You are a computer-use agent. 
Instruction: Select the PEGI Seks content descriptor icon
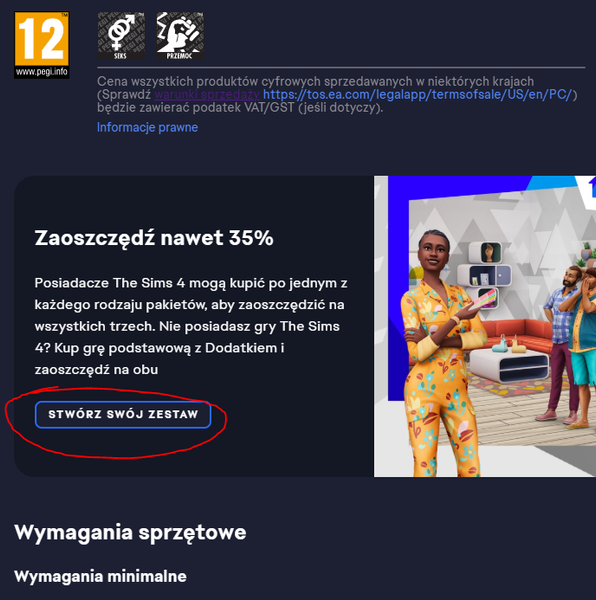(121, 36)
